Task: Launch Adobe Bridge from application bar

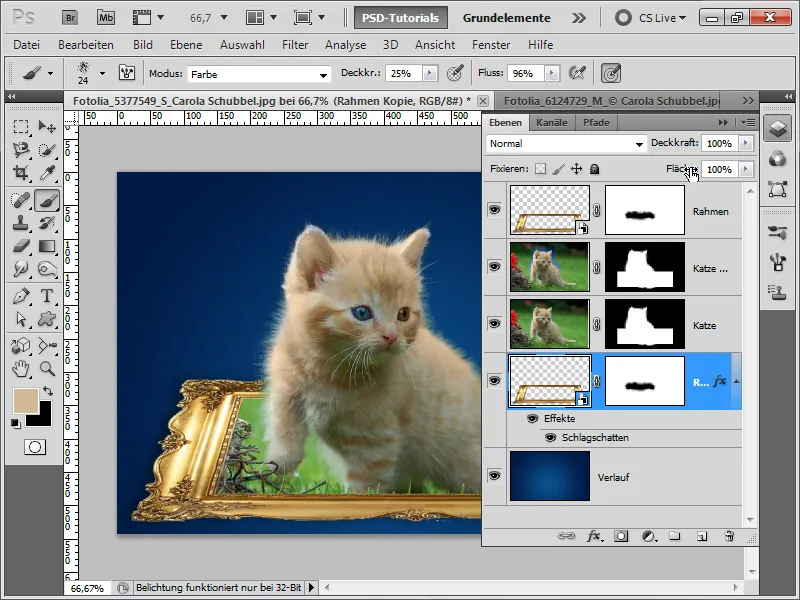Action: pyautogui.click(x=70, y=18)
